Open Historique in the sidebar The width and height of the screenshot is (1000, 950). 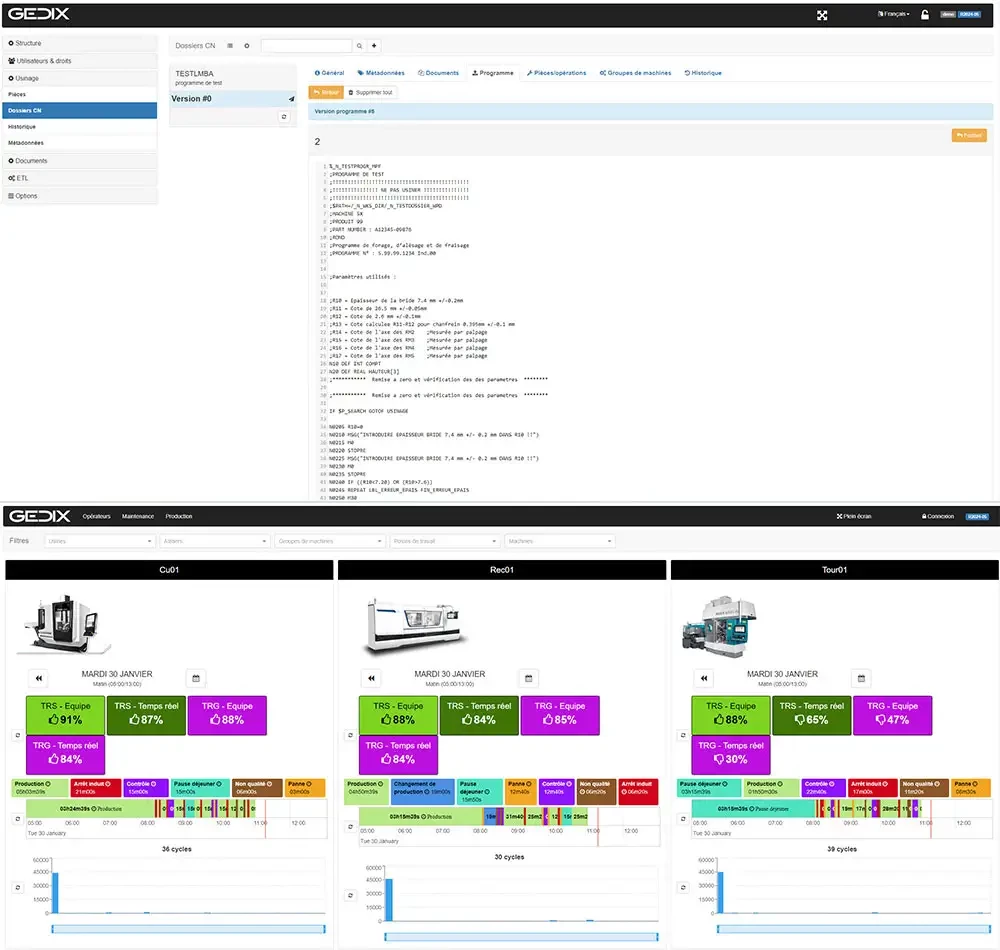tap(80, 127)
